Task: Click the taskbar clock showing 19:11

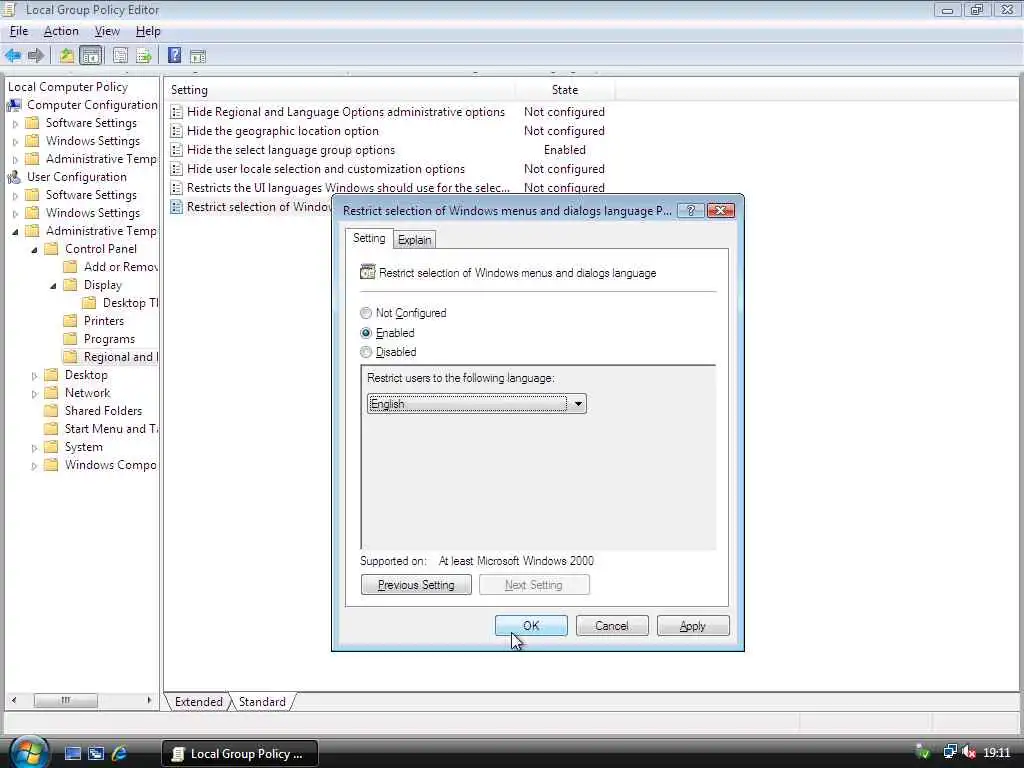Action: pos(997,753)
